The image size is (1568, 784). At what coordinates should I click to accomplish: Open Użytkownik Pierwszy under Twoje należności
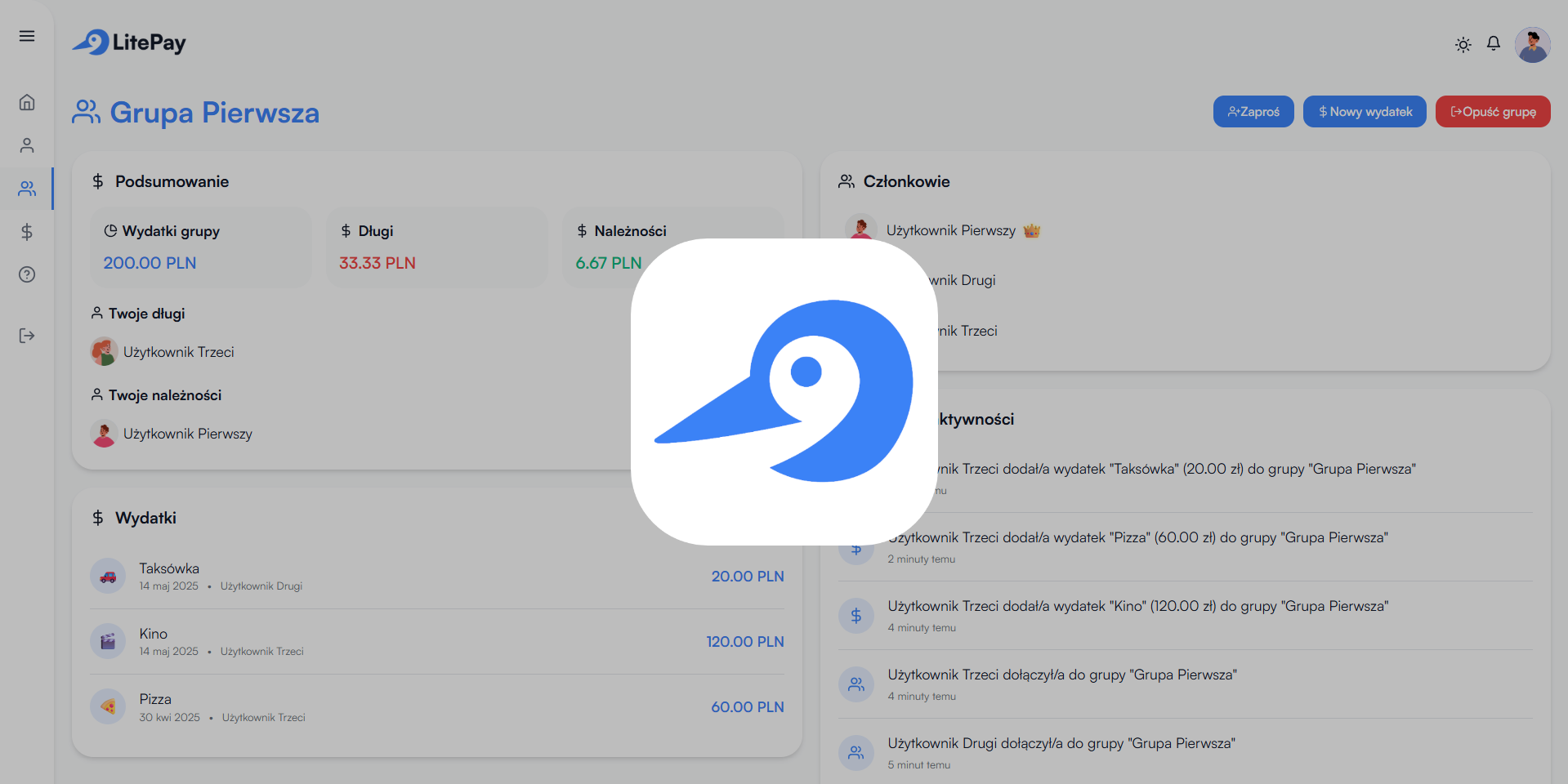coord(188,434)
